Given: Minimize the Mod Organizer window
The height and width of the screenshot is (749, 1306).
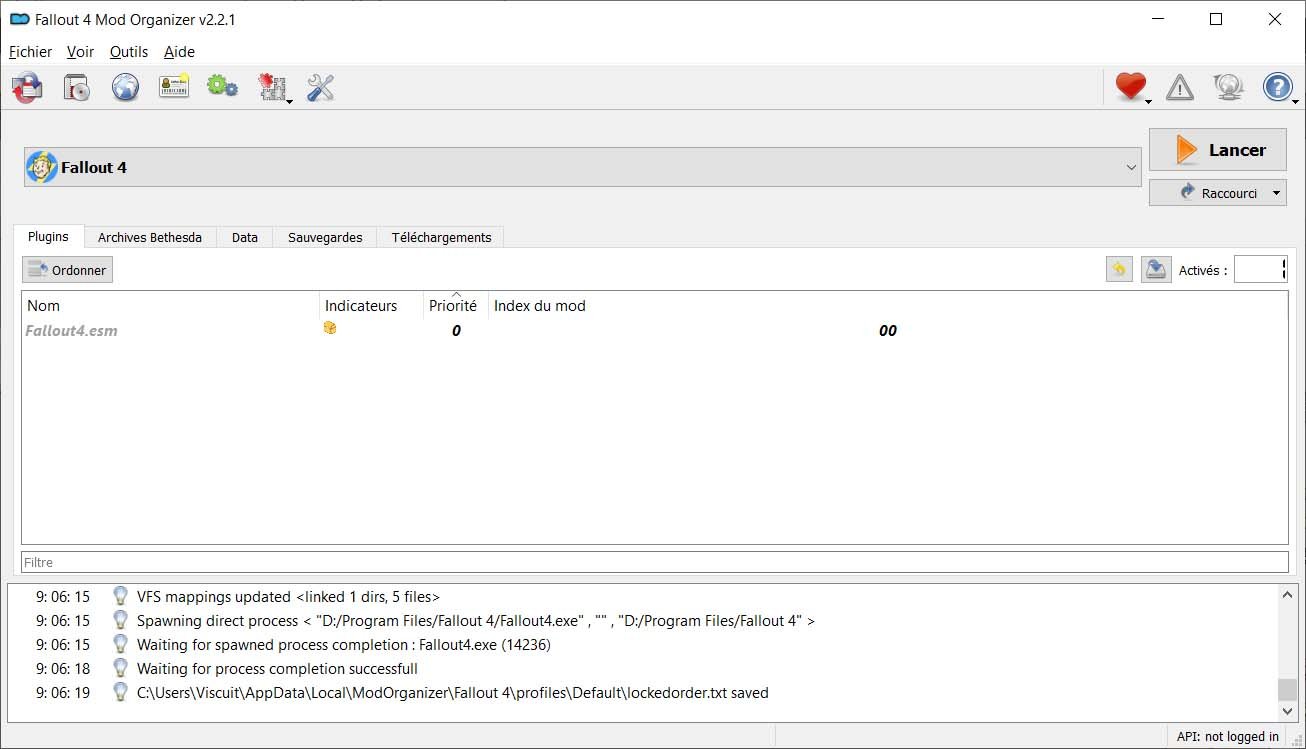Looking at the screenshot, I should [1158, 19].
